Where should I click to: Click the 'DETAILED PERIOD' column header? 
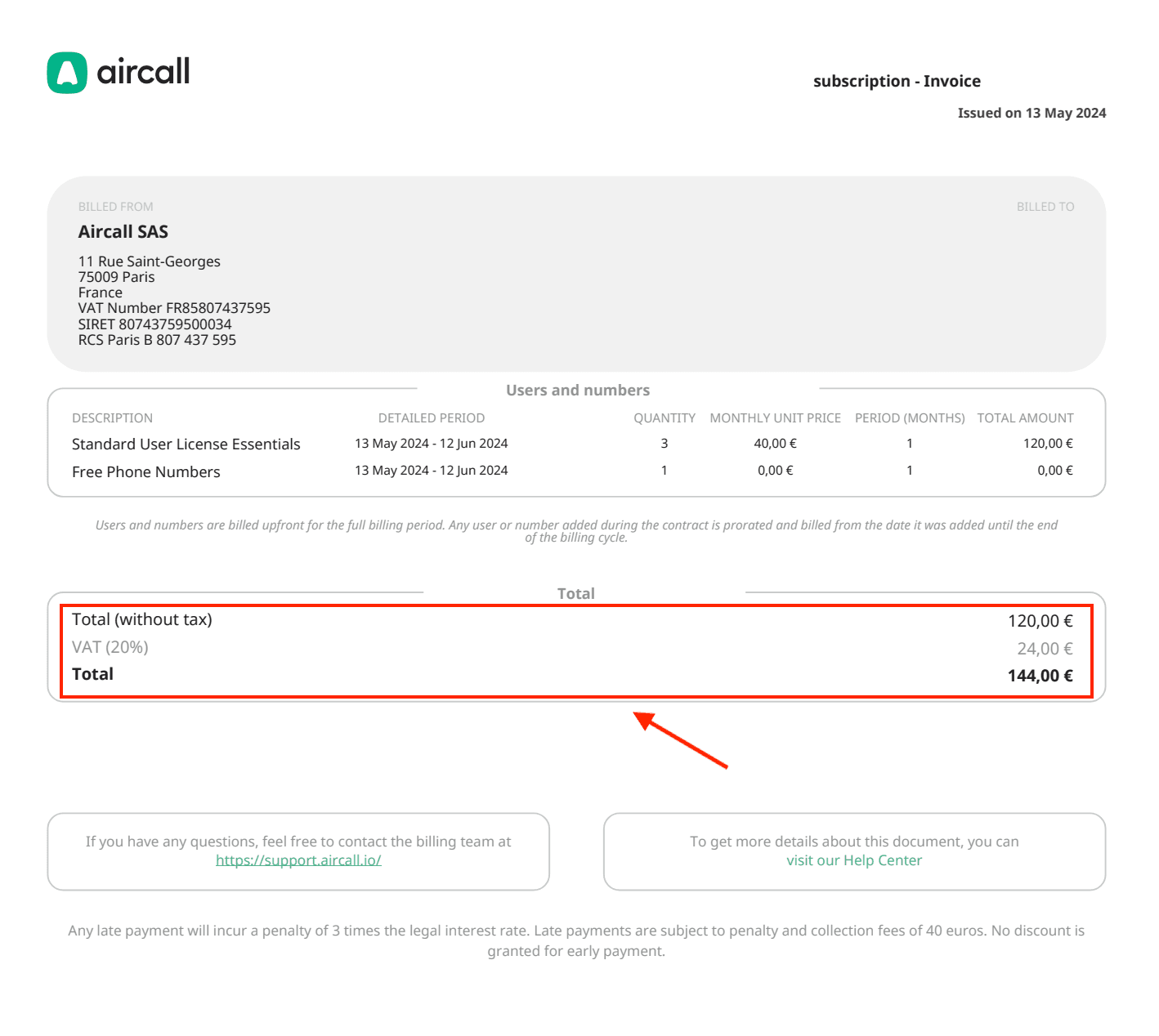coord(432,418)
